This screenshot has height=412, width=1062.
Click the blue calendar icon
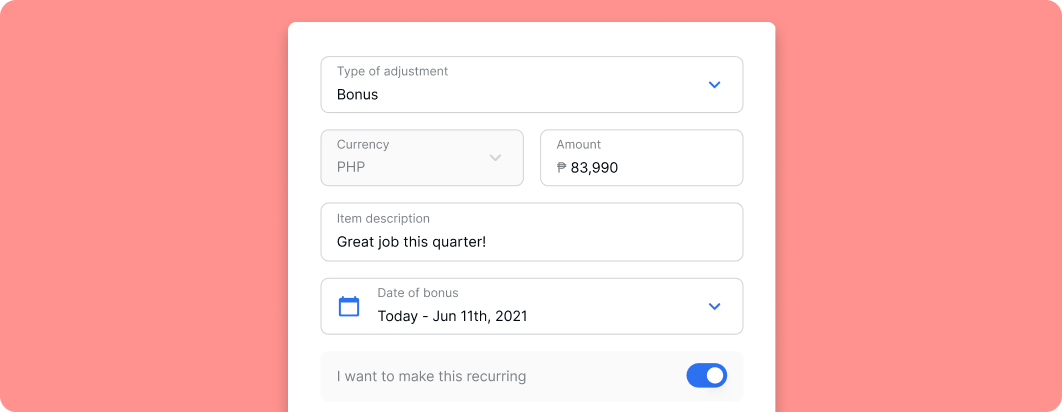349,306
